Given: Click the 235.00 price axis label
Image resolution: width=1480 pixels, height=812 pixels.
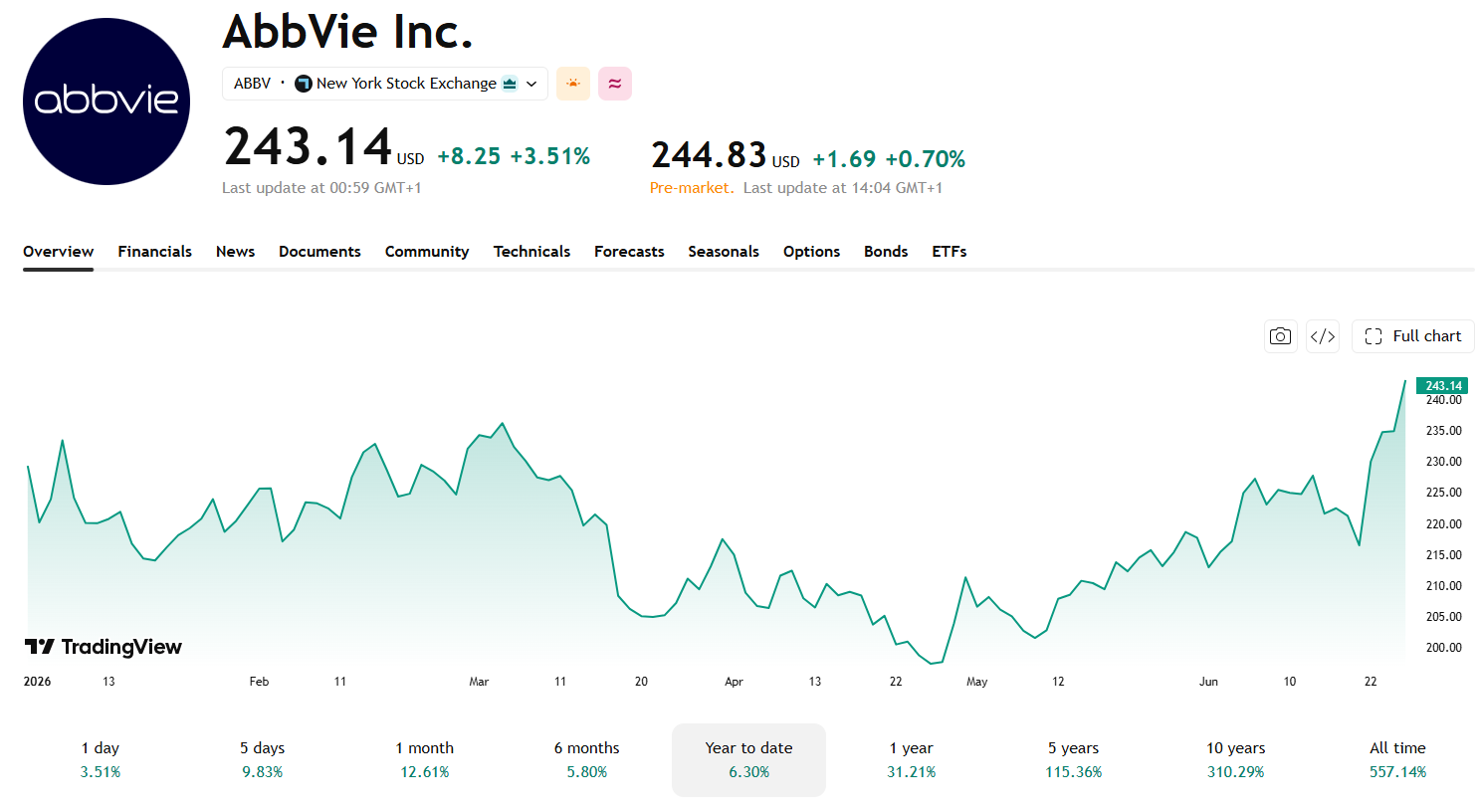Looking at the screenshot, I should (x=1444, y=431).
